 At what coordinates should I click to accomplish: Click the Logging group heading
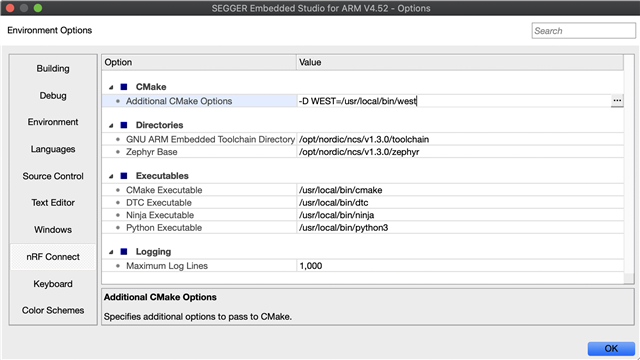(x=153, y=252)
